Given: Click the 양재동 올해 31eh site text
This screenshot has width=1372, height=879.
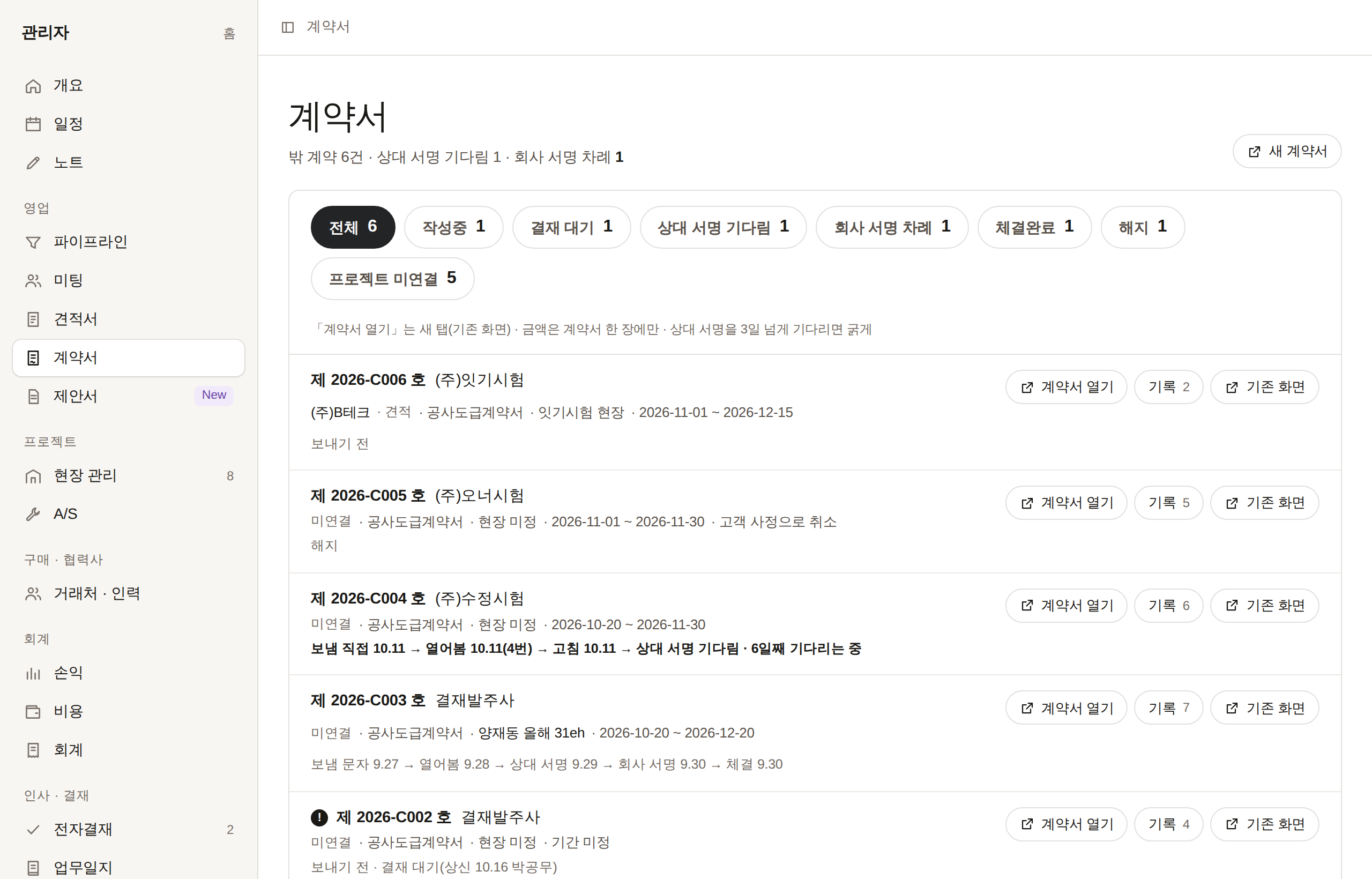Looking at the screenshot, I should (x=531, y=733).
